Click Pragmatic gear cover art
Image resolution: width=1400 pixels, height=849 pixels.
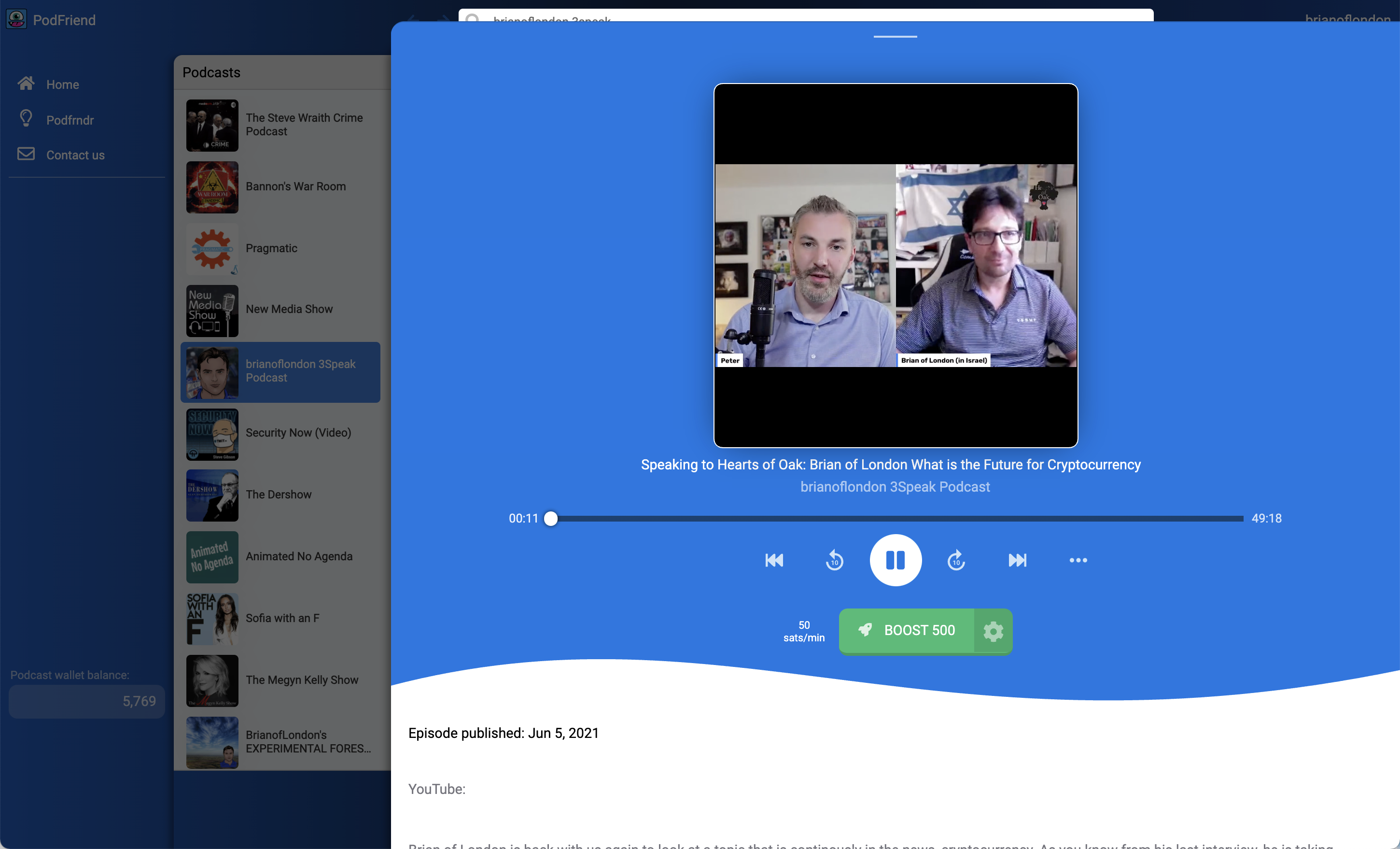(x=212, y=249)
